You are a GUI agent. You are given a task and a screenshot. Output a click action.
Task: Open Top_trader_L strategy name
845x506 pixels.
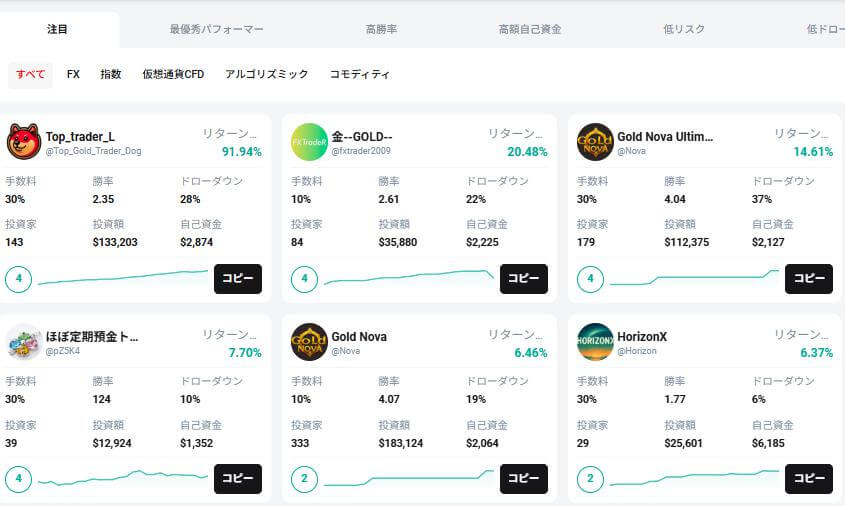click(80, 137)
